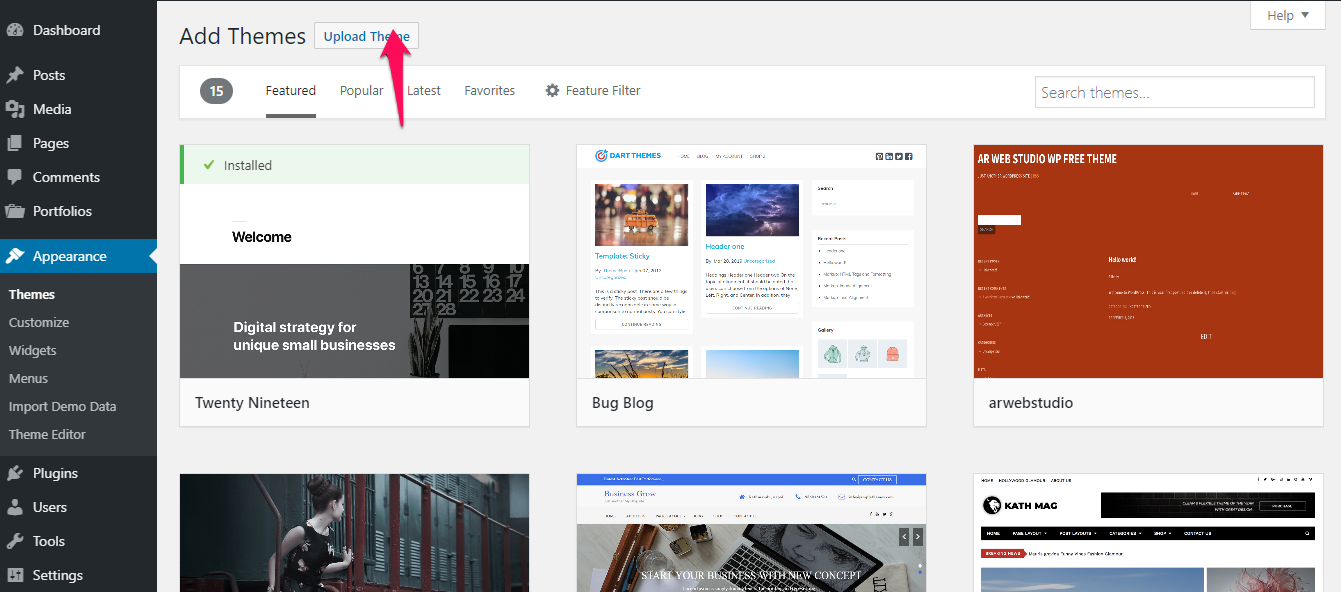
Task: Select the Widgets submenu item
Action: (33, 350)
